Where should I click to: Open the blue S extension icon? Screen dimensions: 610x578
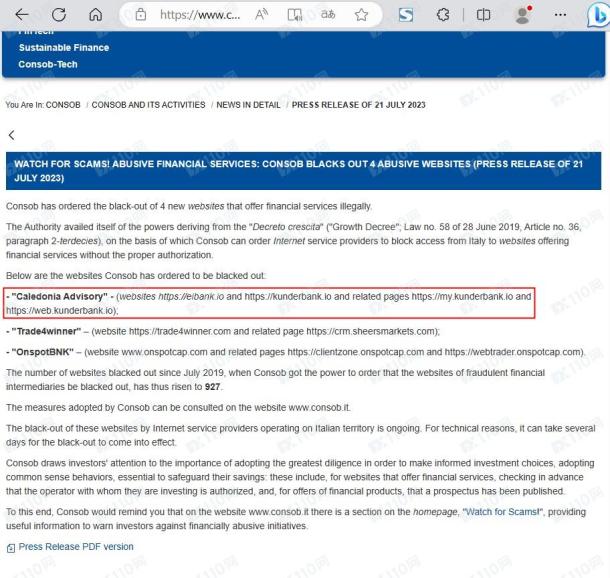406,15
